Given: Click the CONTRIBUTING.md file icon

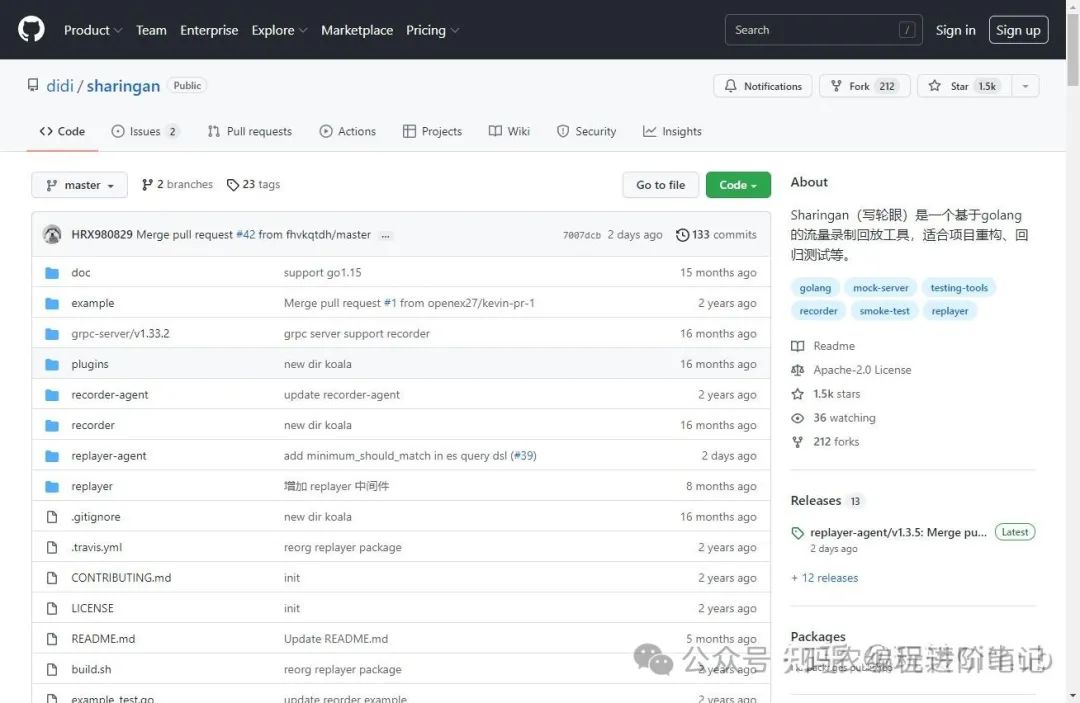Looking at the screenshot, I should 52,578.
